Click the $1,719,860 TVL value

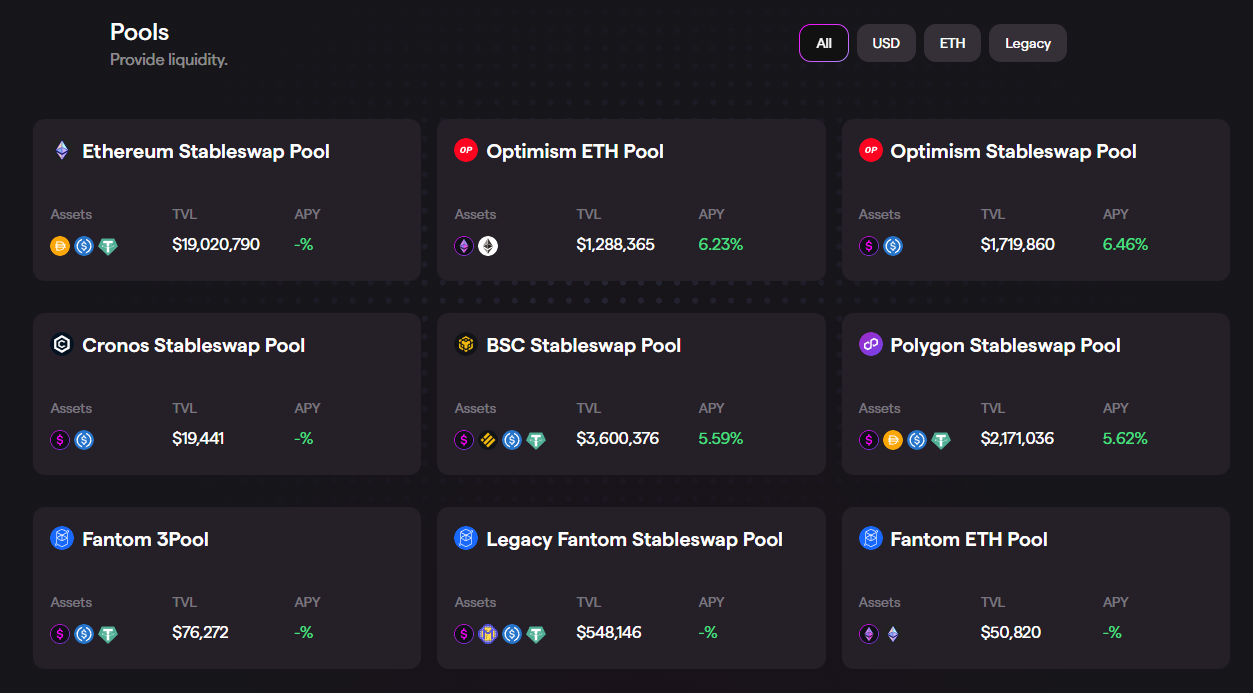(1018, 245)
